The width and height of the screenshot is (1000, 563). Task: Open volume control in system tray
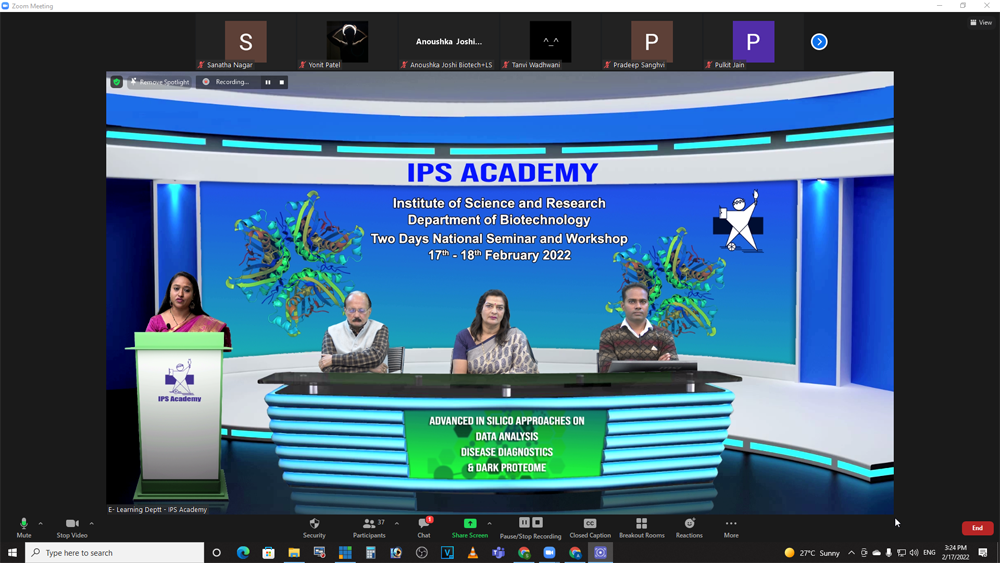[x=914, y=553]
